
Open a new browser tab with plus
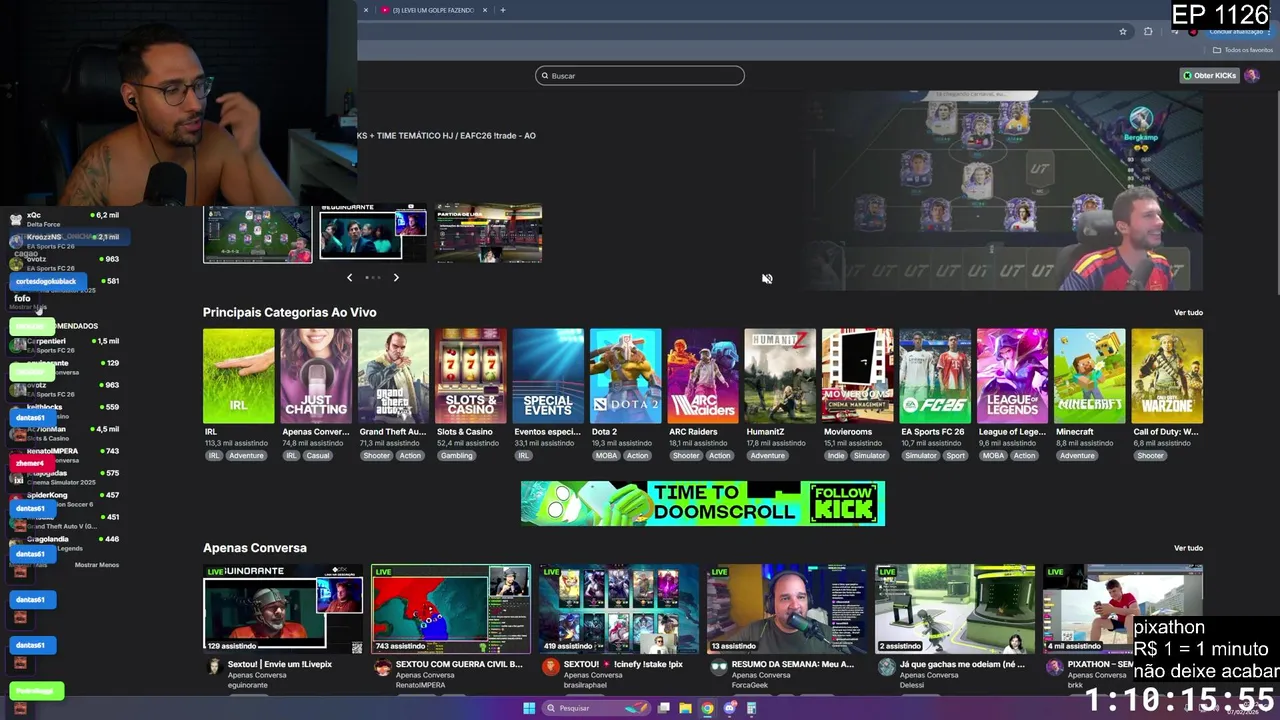[502, 10]
